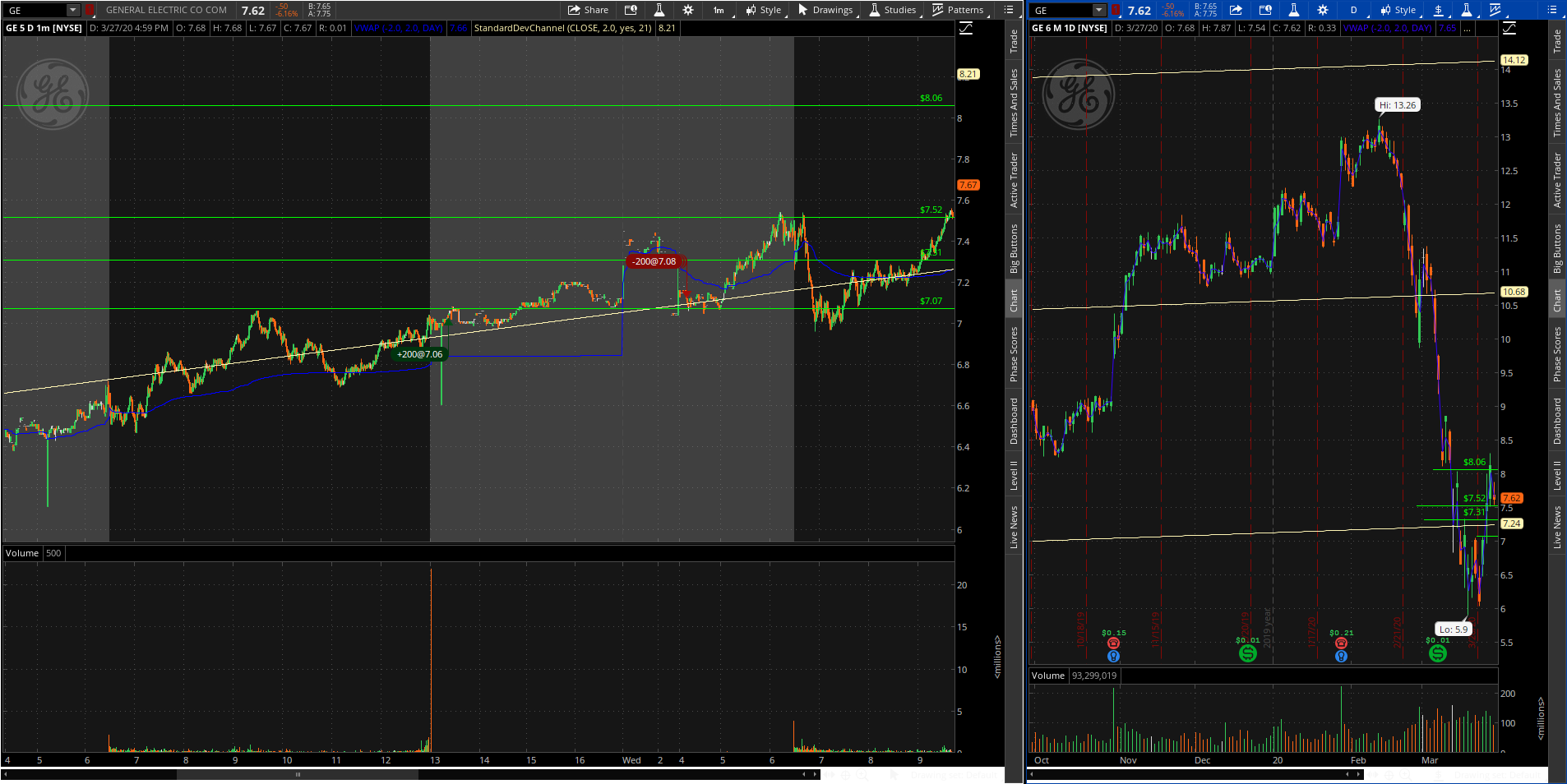This screenshot has width=1567, height=784.
Task: Click the Lo: 5.9 price label
Action: coord(1454,630)
